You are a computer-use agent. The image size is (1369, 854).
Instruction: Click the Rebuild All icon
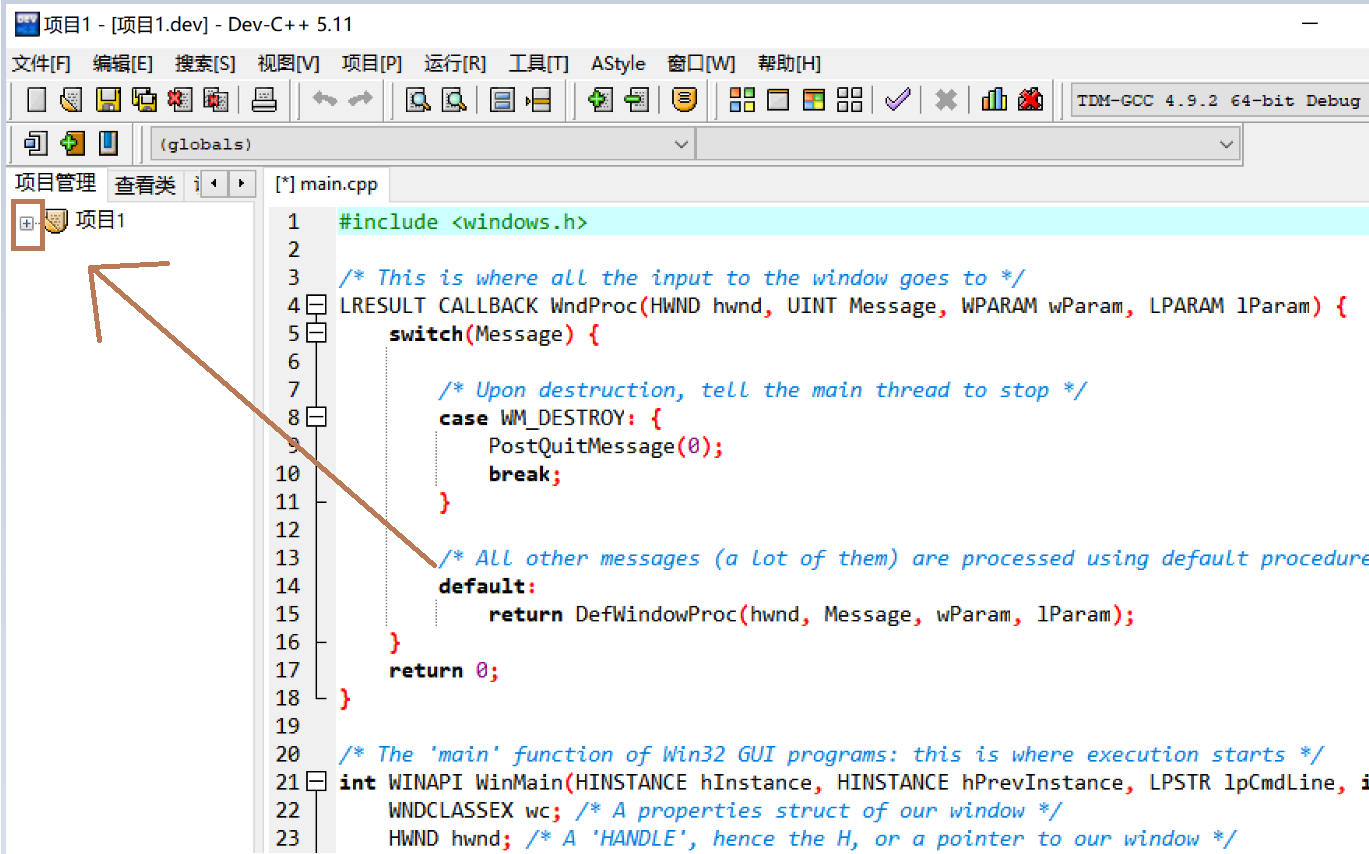click(x=850, y=100)
